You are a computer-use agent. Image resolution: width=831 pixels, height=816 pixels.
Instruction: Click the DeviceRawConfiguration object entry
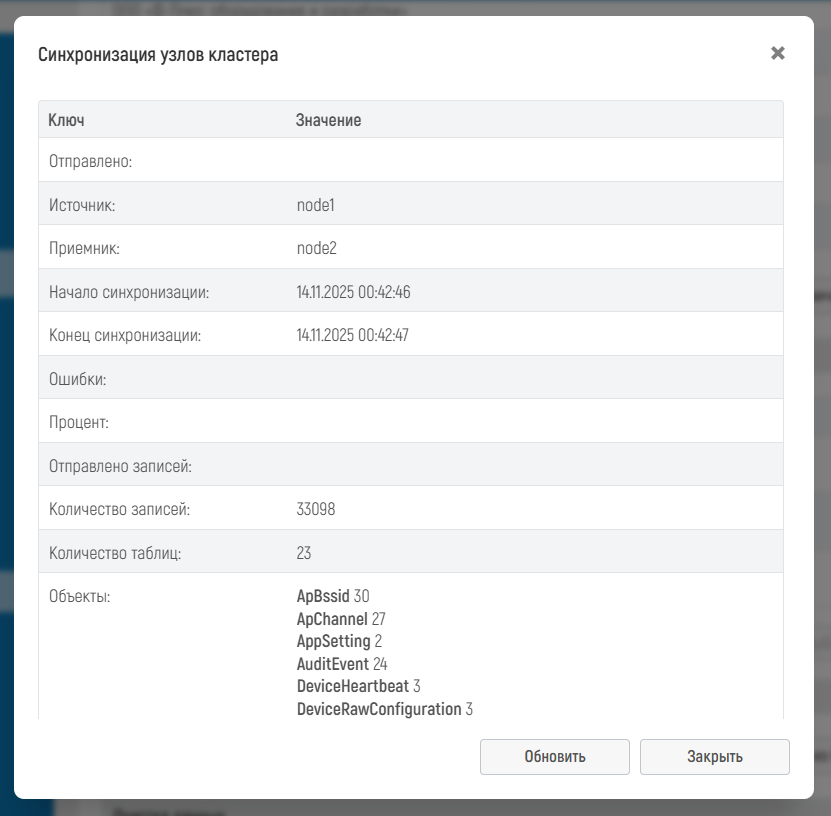point(384,709)
